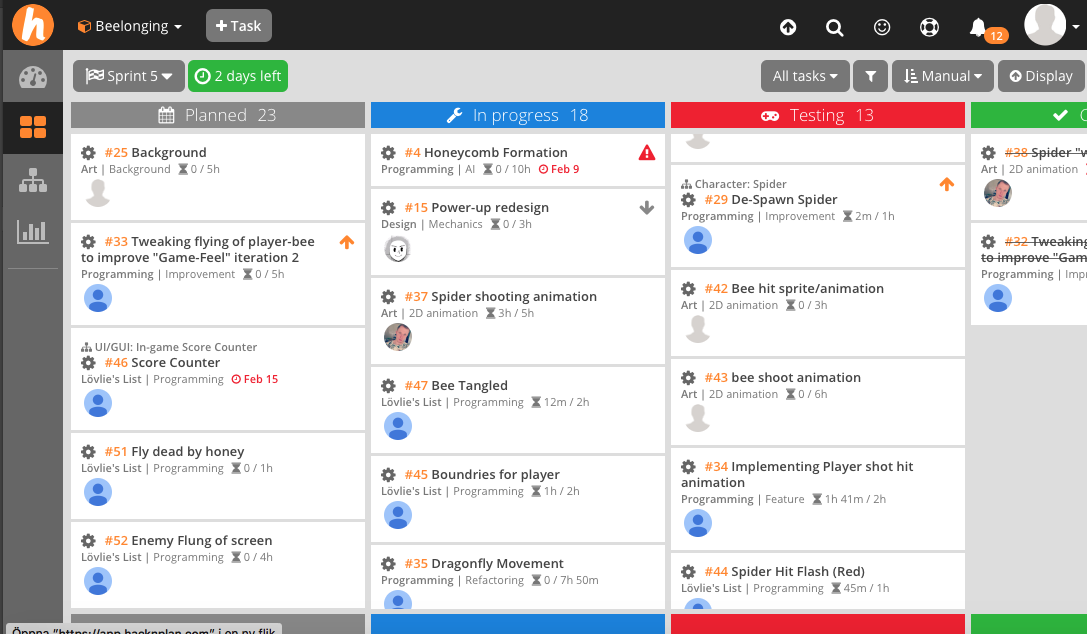
Task: Open the dashboard gauge icon in sidebar
Action: (x=32, y=77)
